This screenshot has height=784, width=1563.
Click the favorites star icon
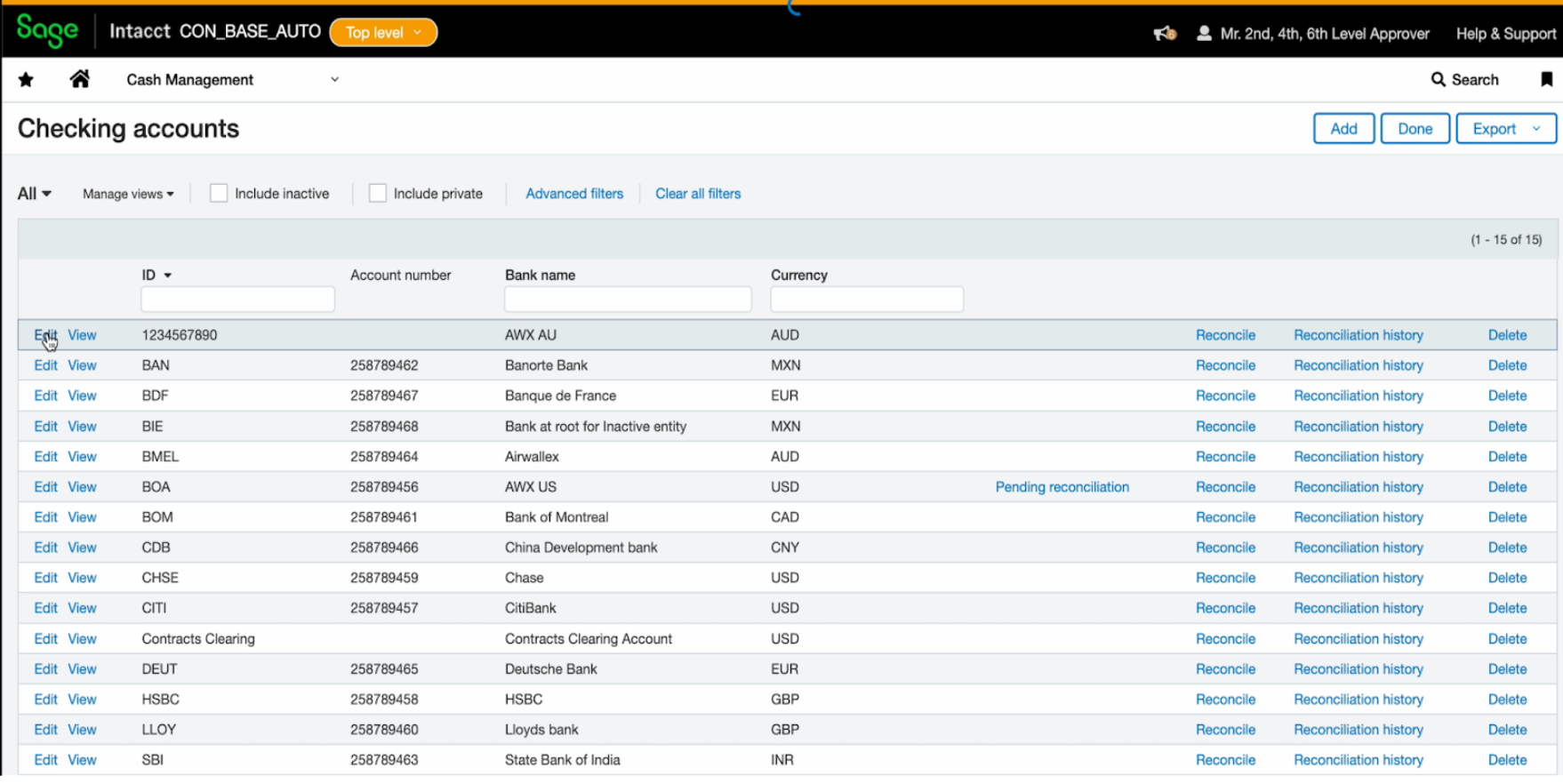[26, 80]
